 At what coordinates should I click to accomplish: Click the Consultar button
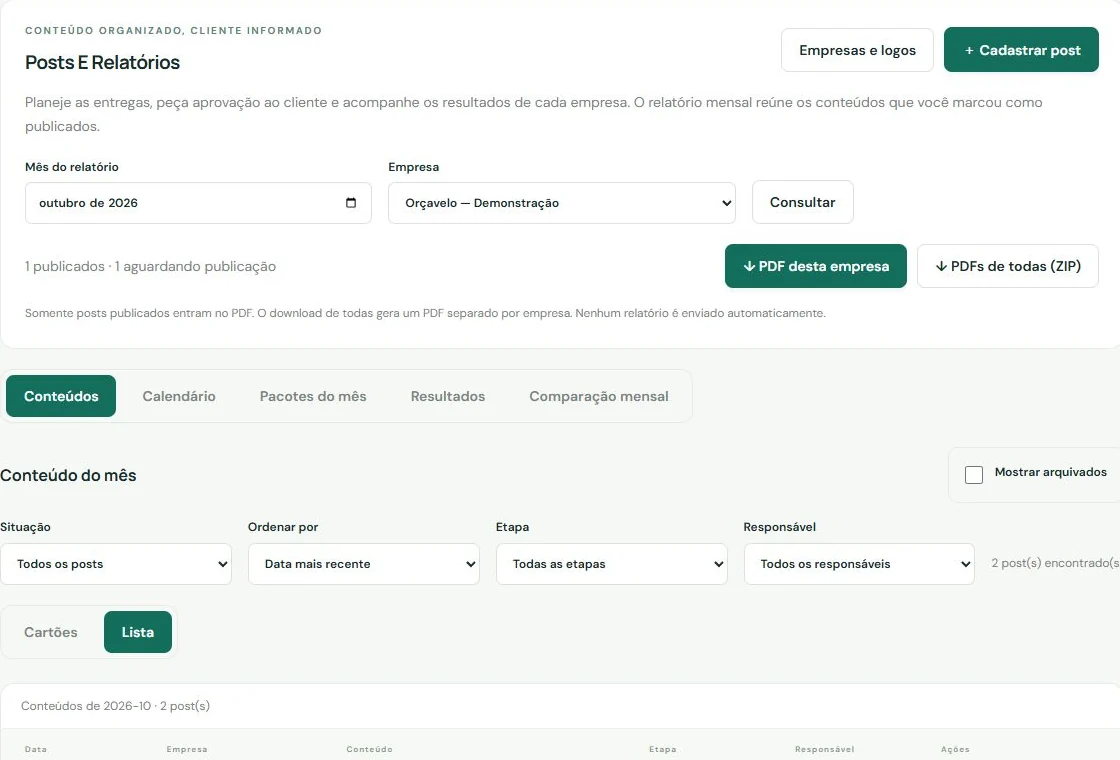(x=803, y=202)
